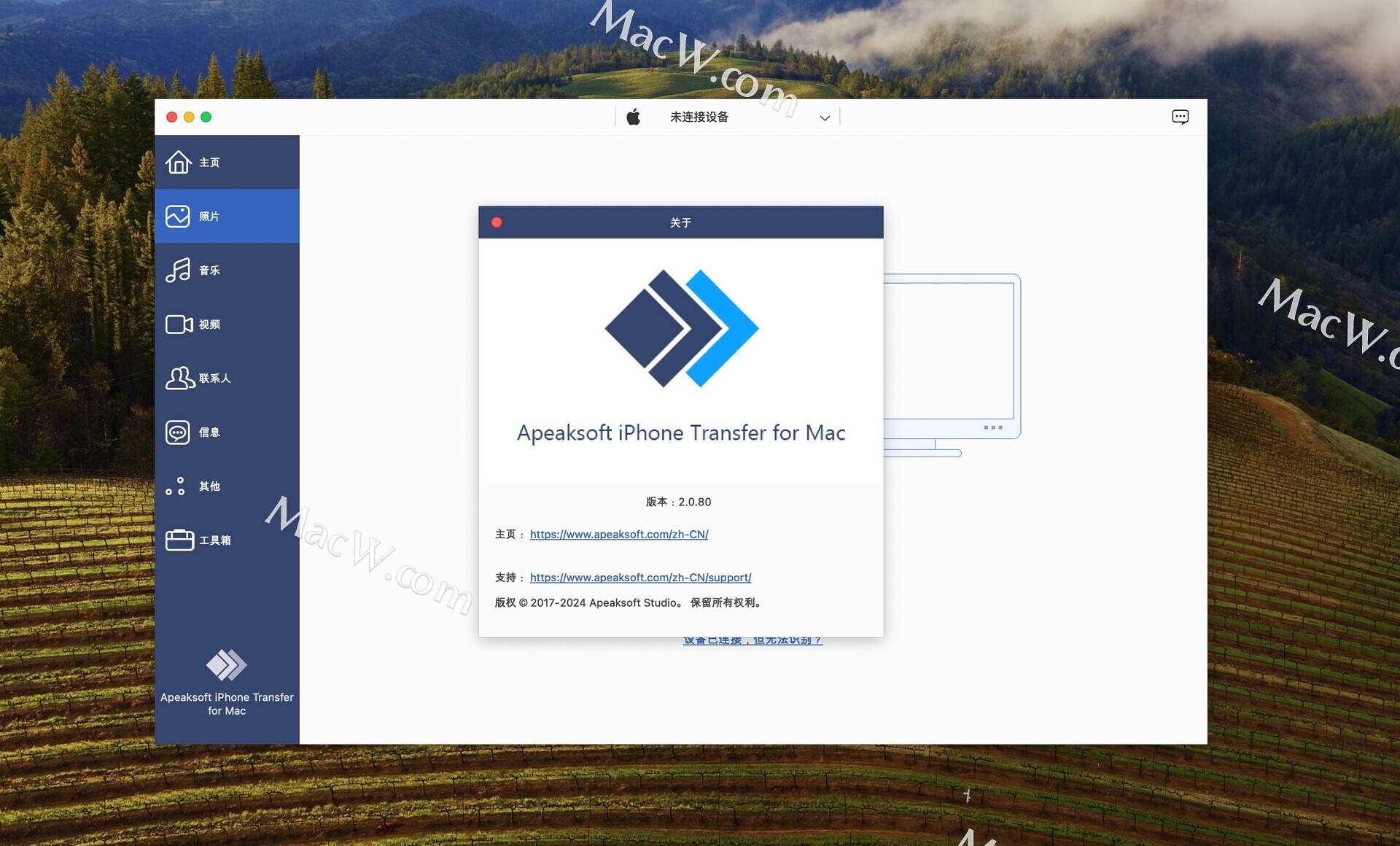Screen dimensions: 1400x846
Task: Click the Apple logo device icon
Action: coord(633,117)
